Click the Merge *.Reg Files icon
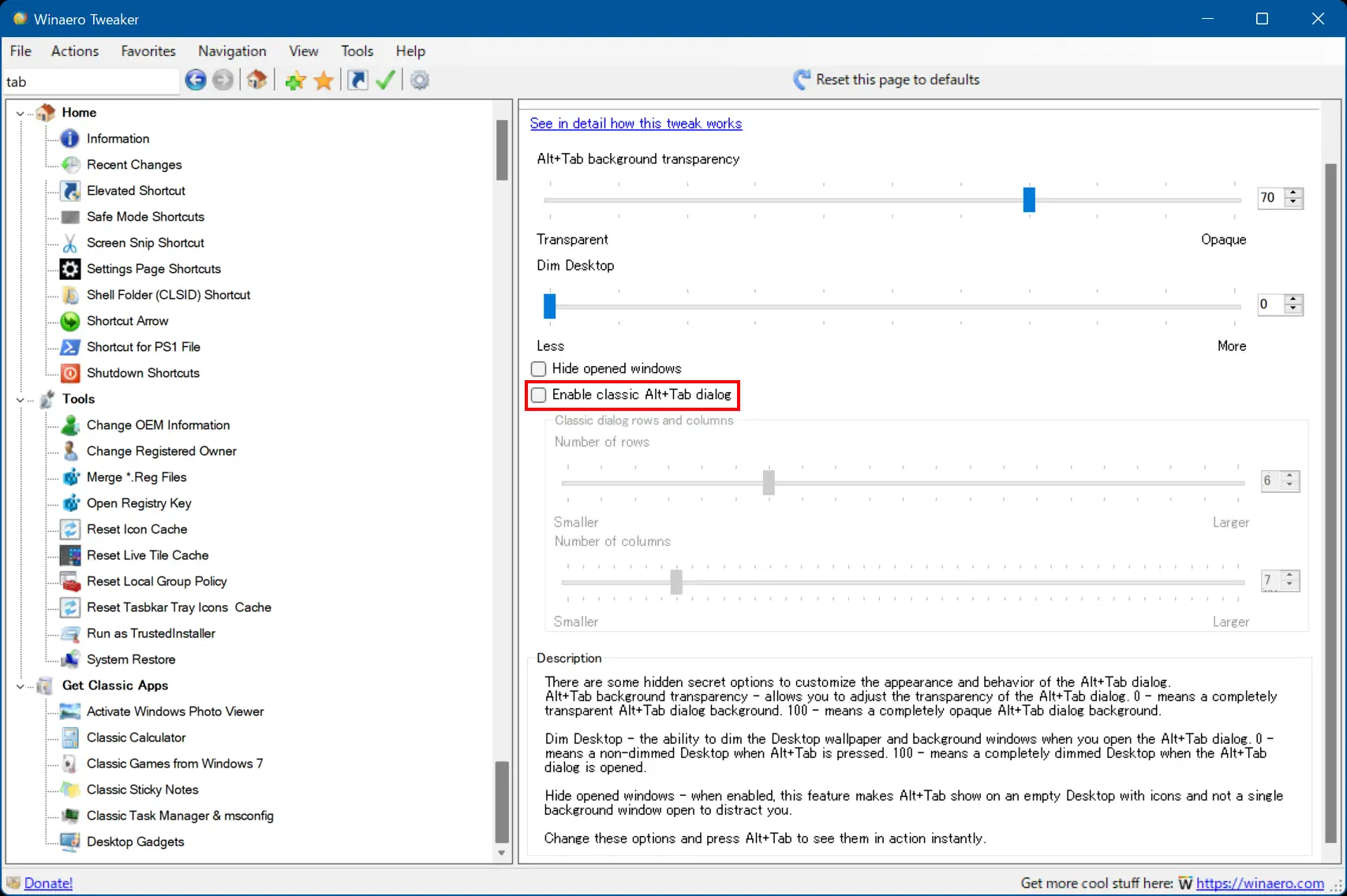This screenshot has height=896, width=1347. tap(70, 477)
